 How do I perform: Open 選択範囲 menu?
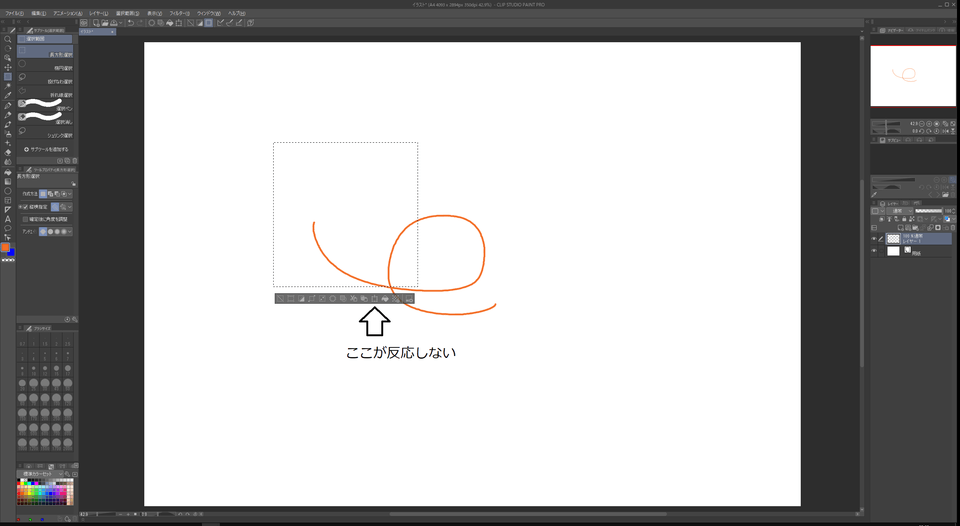coord(127,13)
